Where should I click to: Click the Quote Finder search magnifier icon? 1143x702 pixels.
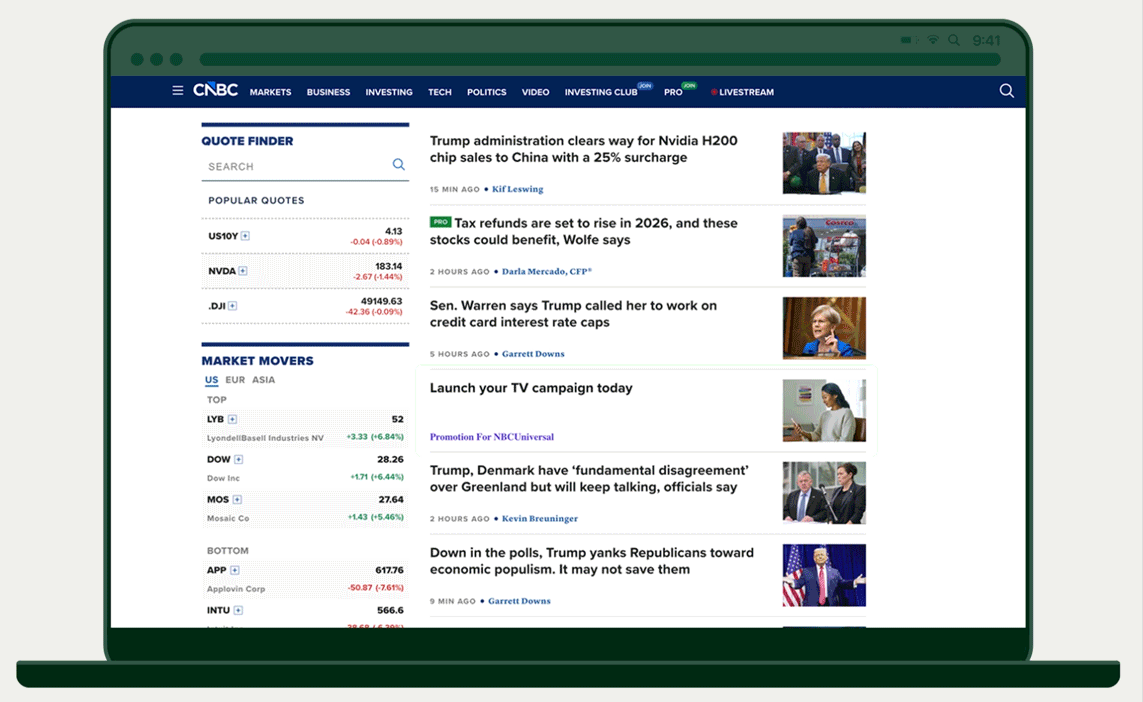click(399, 165)
